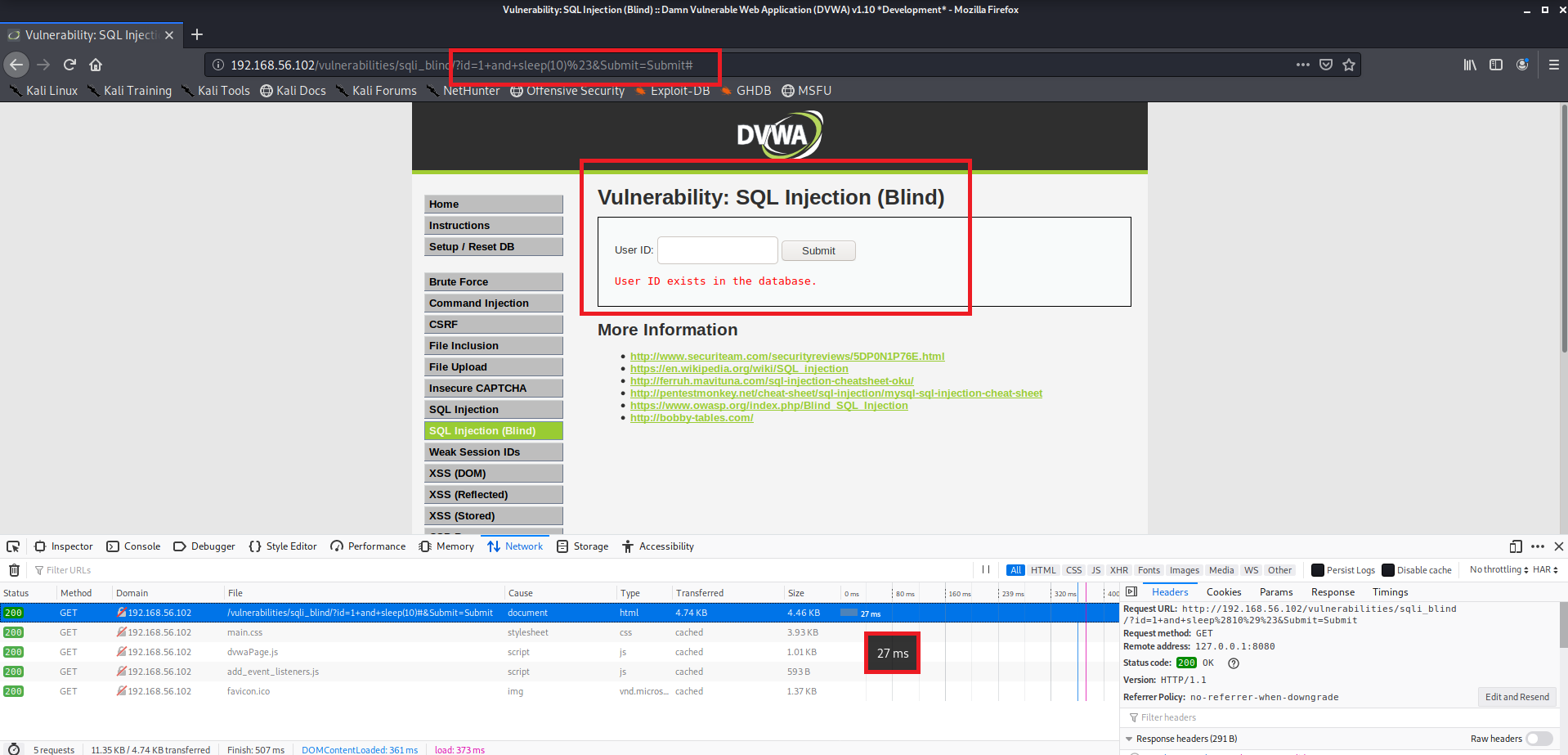1568x755 pixels.
Task: Close the developer tools panel
Action: tap(1559, 546)
